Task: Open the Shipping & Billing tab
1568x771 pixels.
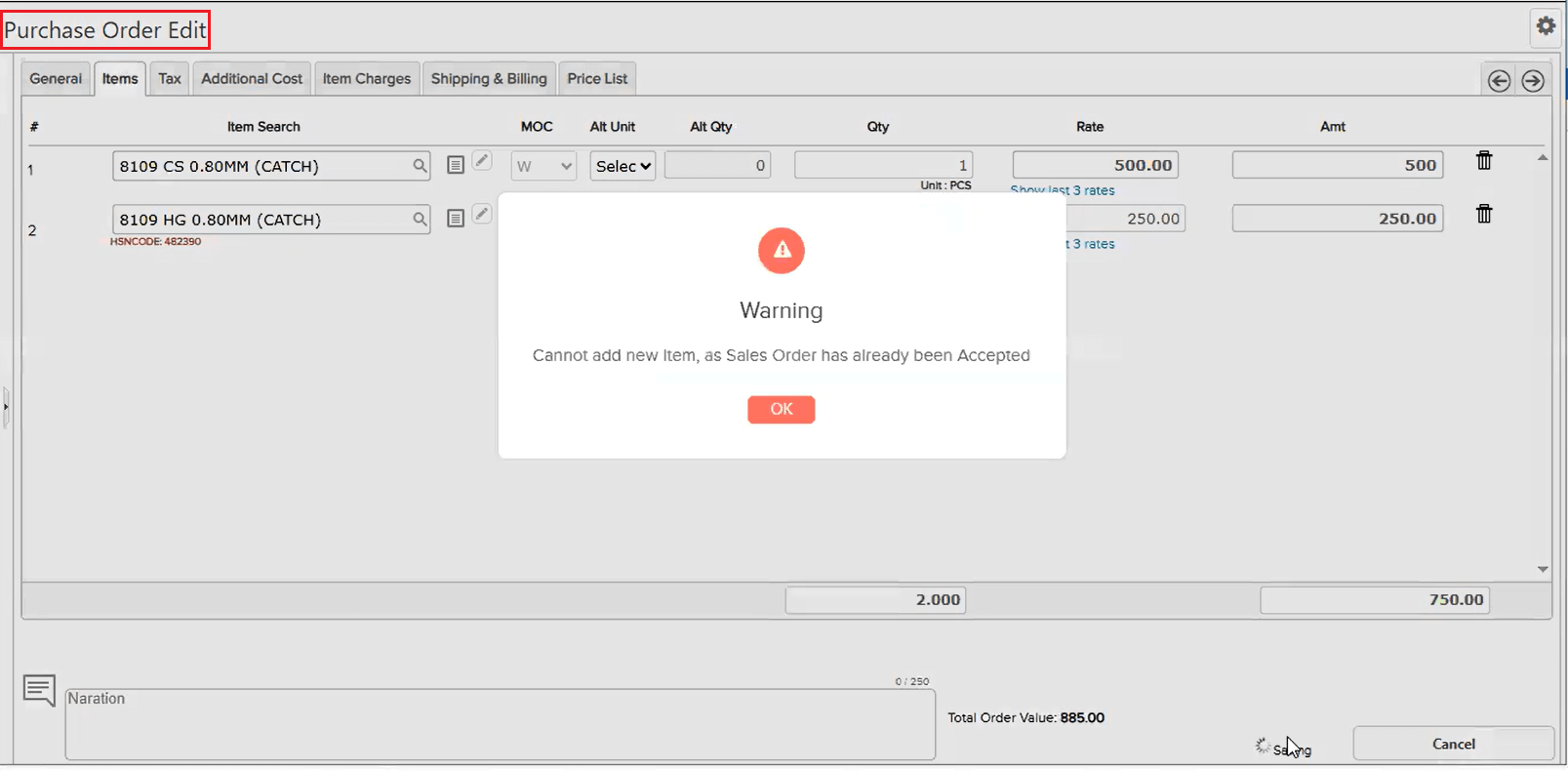Action: point(489,79)
